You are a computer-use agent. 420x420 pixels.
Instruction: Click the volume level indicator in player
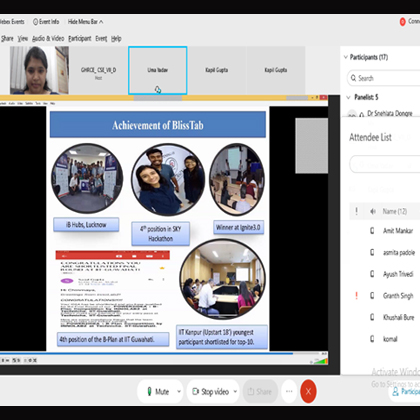coord(320,361)
